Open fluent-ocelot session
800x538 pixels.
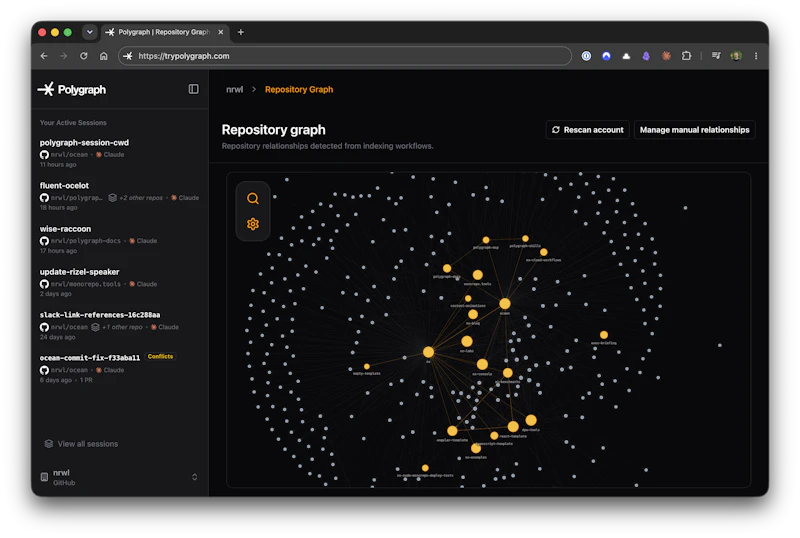119,196
